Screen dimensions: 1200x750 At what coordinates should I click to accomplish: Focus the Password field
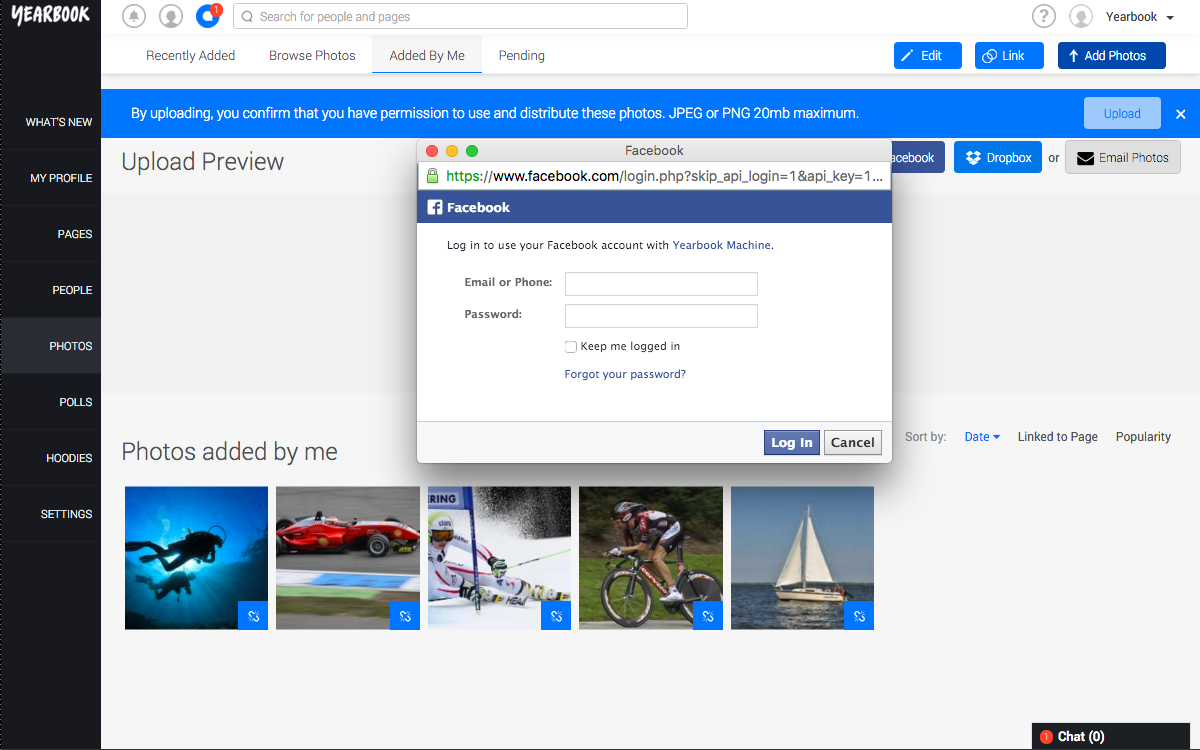coord(661,316)
